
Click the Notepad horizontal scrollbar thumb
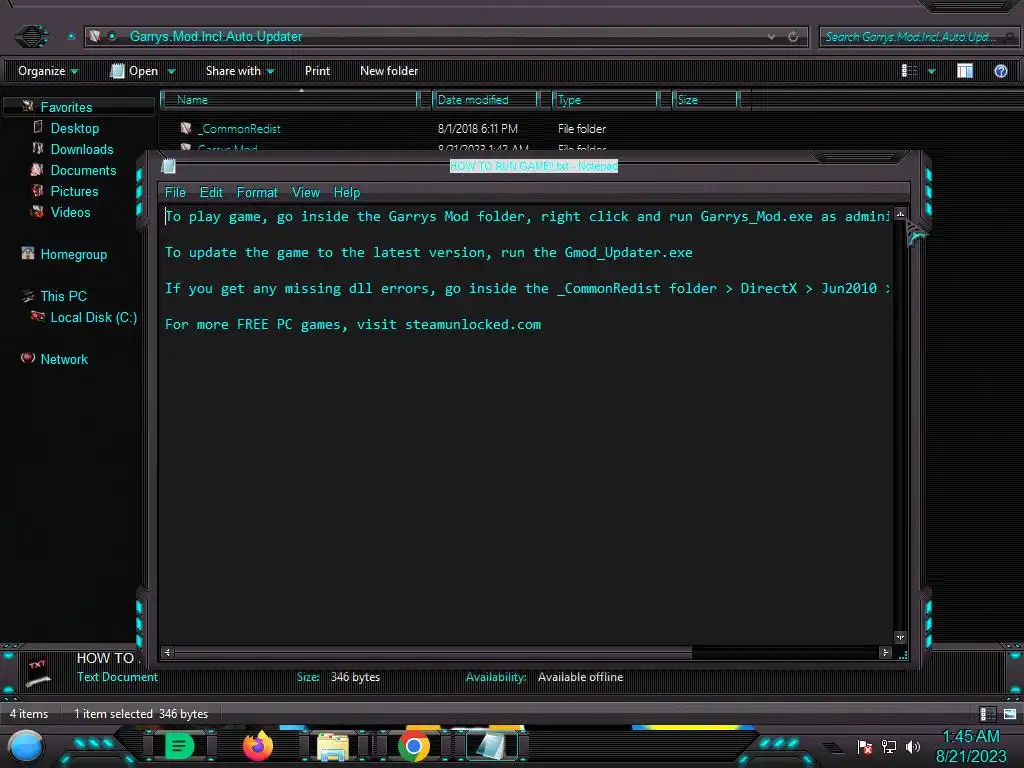tap(433, 652)
